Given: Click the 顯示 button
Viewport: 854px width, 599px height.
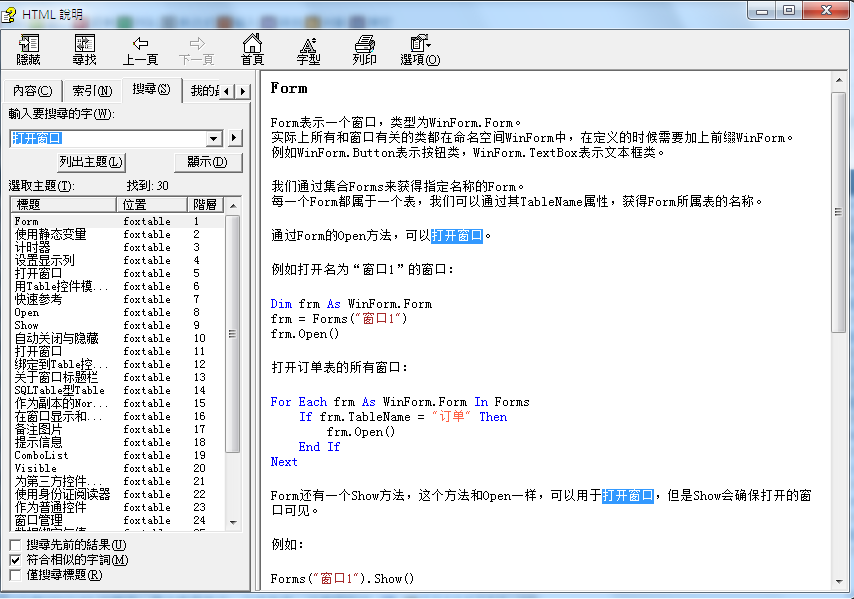Looking at the screenshot, I should click(207, 162).
